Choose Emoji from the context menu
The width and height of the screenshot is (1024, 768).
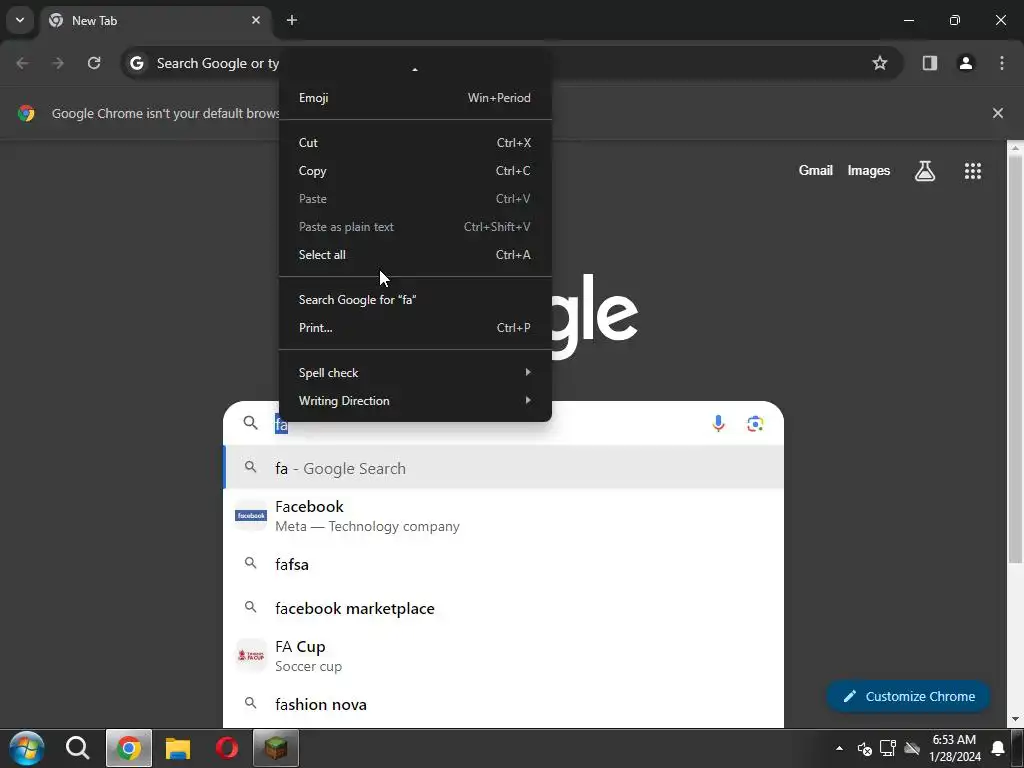(415, 98)
